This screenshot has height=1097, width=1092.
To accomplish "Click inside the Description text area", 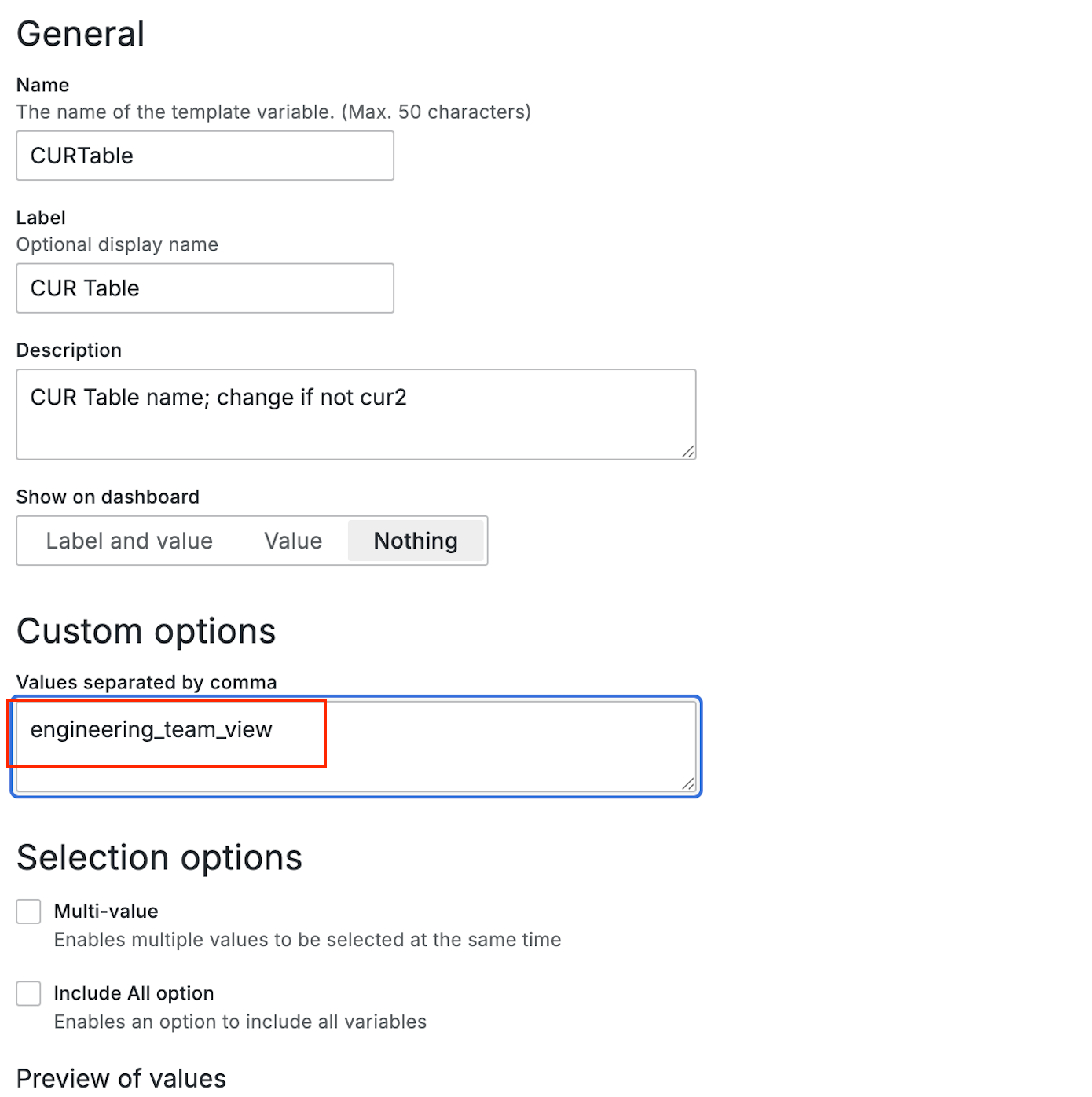I will click(x=356, y=414).
